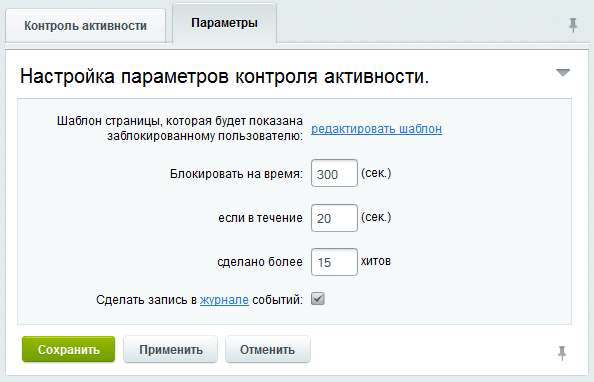Viewport: 594px width, 382px height.
Task: Click the Применить button
Action: tap(170, 349)
